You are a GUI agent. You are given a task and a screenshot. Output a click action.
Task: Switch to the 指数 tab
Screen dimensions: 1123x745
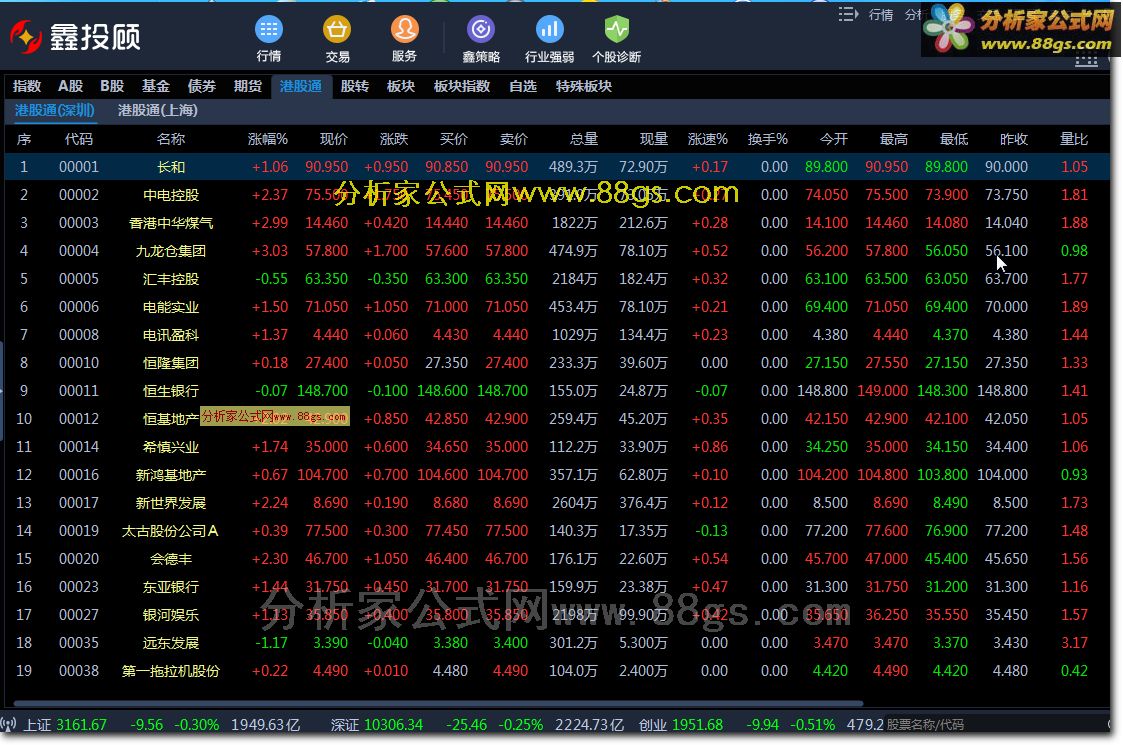pyautogui.click(x=27, y=86)
